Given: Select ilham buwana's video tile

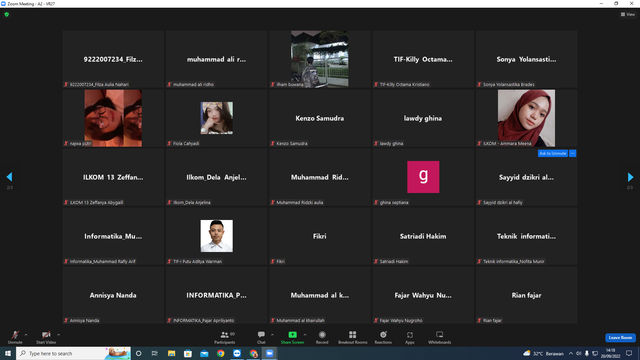Looking at the screenshot, I should (x=320, y=59).
